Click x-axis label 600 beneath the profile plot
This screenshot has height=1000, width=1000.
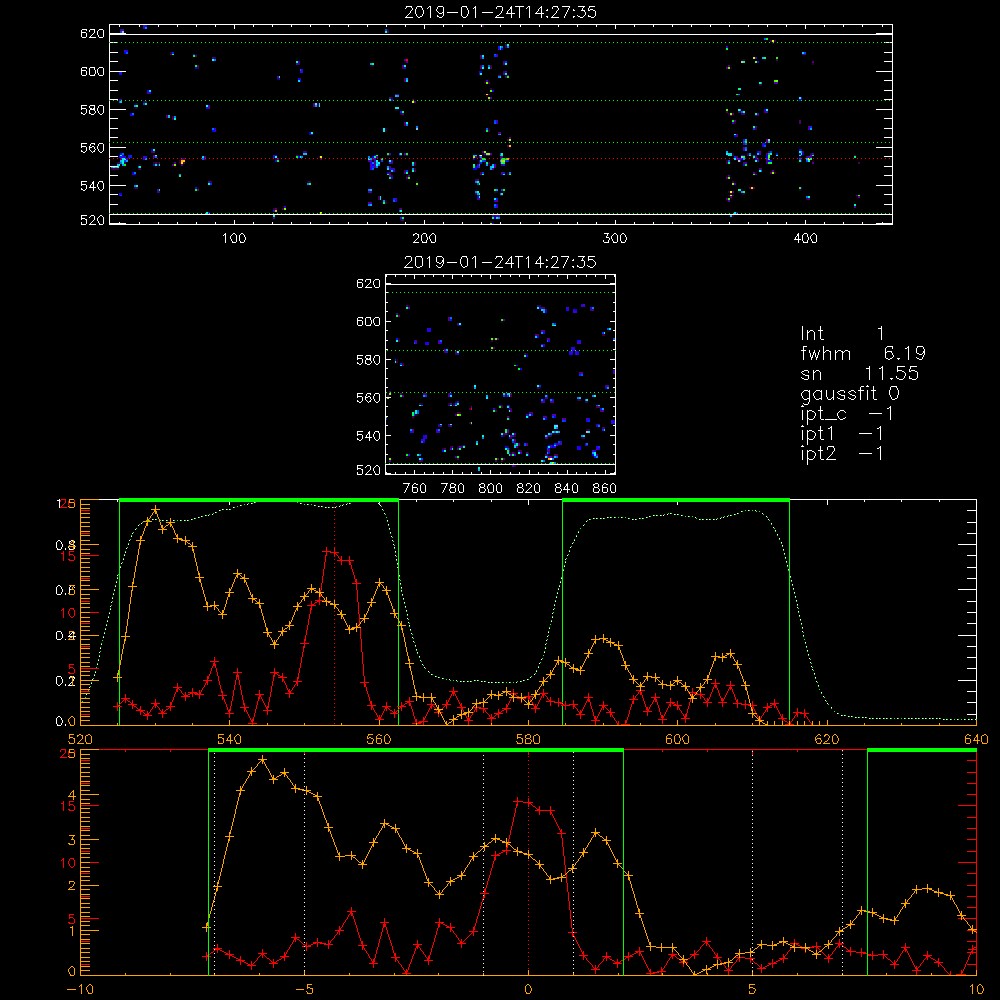coord(677,740)
